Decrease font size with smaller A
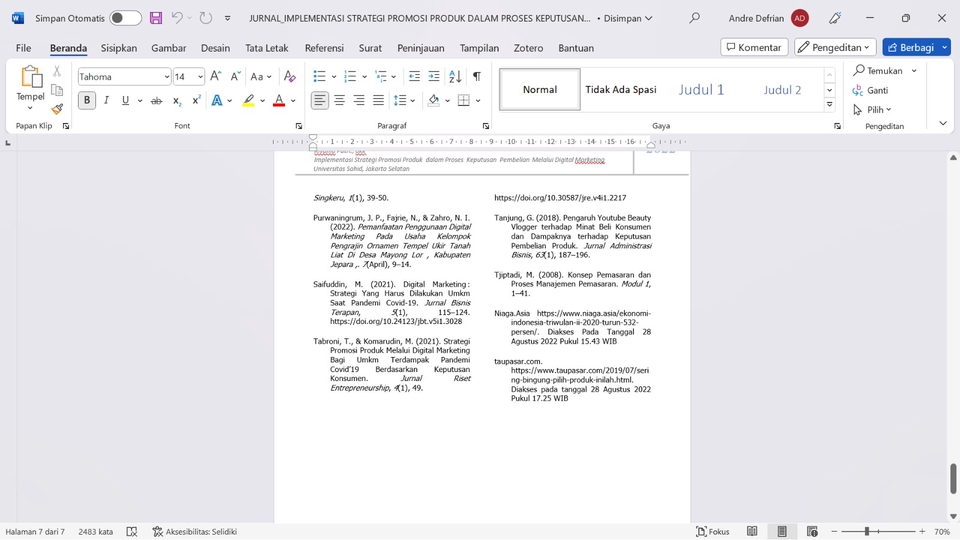Viewport: 960px width, 540px height. tap(235, 77)
